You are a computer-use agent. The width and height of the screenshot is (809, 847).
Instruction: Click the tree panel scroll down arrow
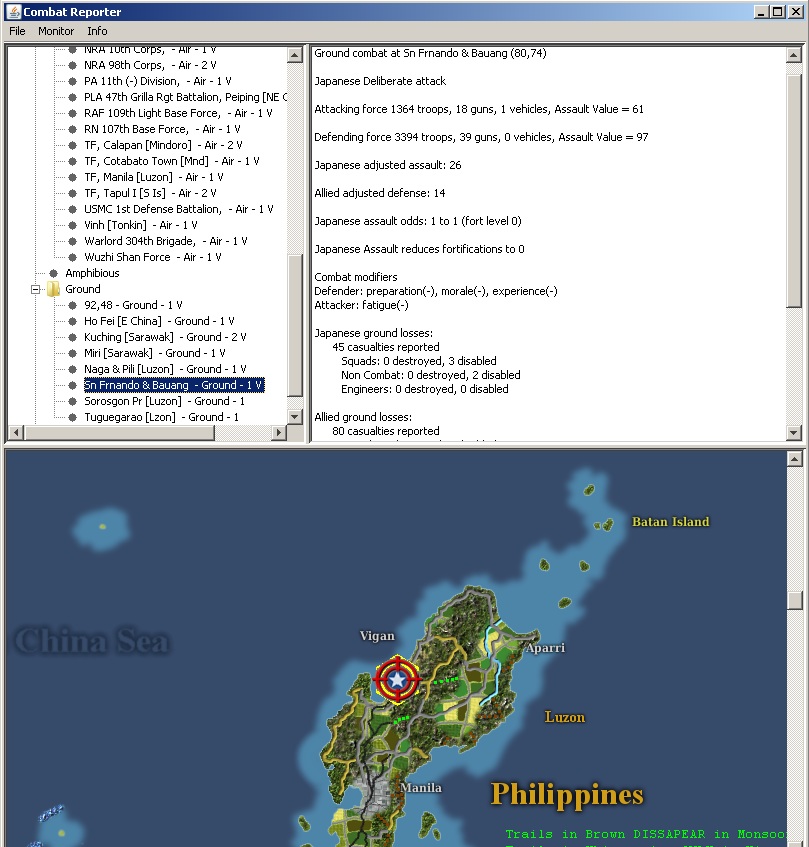[294, 416]
